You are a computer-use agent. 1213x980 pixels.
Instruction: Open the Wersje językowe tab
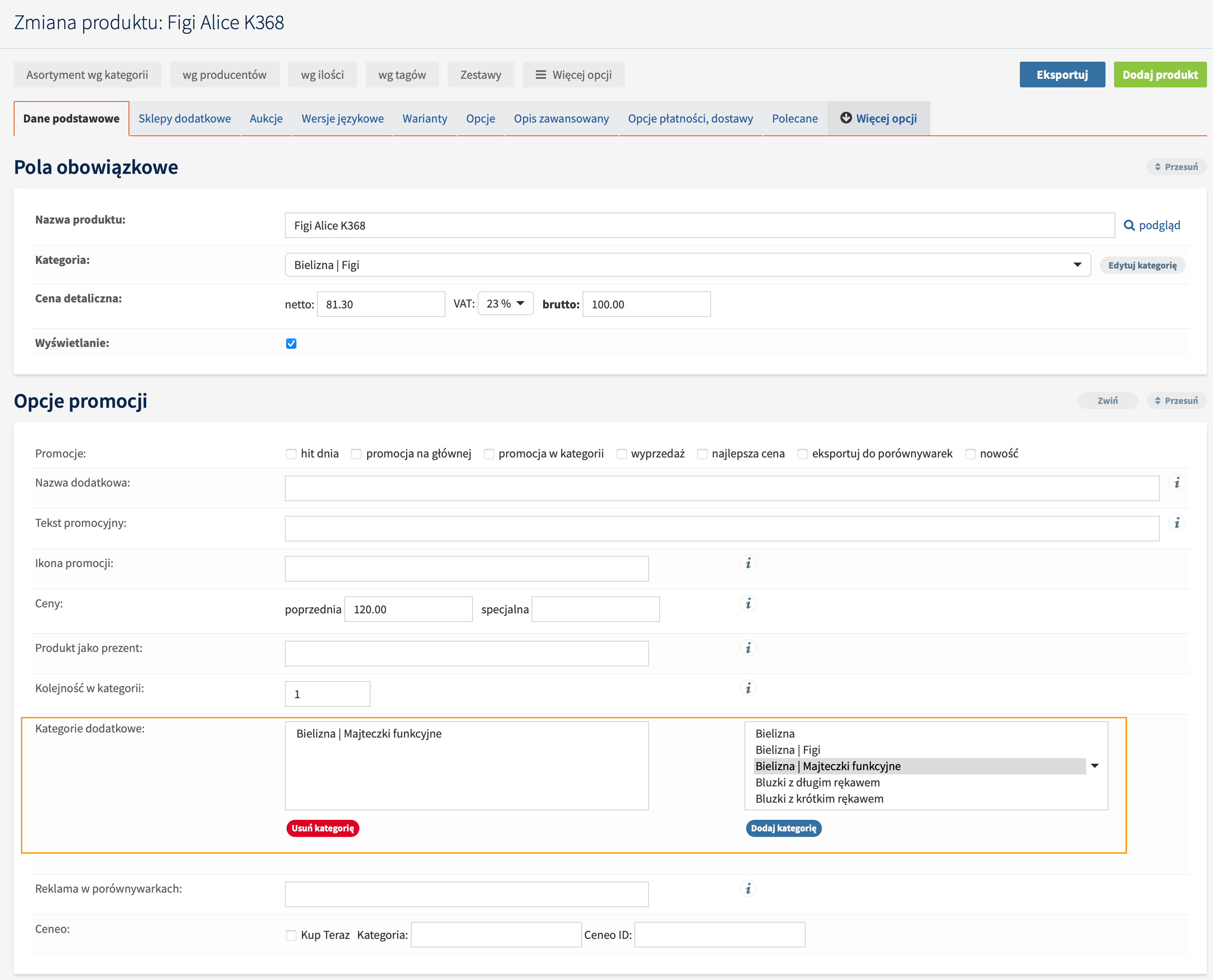pos(343,119)
